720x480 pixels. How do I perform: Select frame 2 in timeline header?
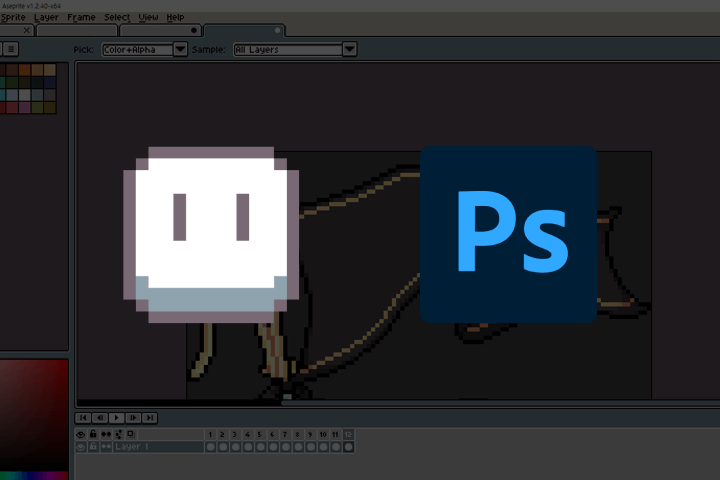(222, 434)
